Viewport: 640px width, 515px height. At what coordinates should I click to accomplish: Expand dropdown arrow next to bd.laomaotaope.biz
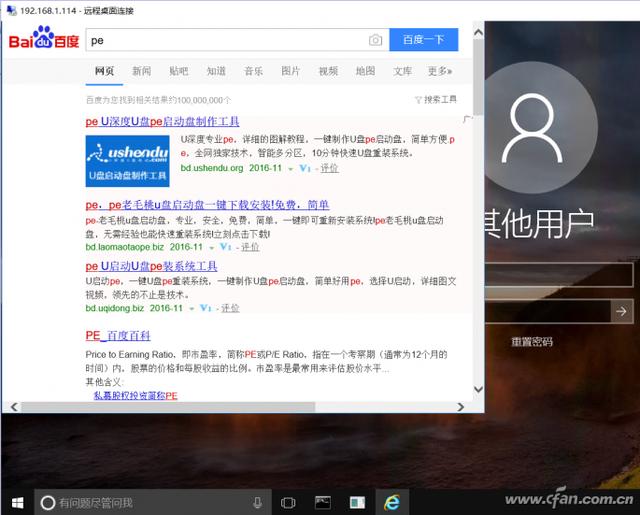211,248
